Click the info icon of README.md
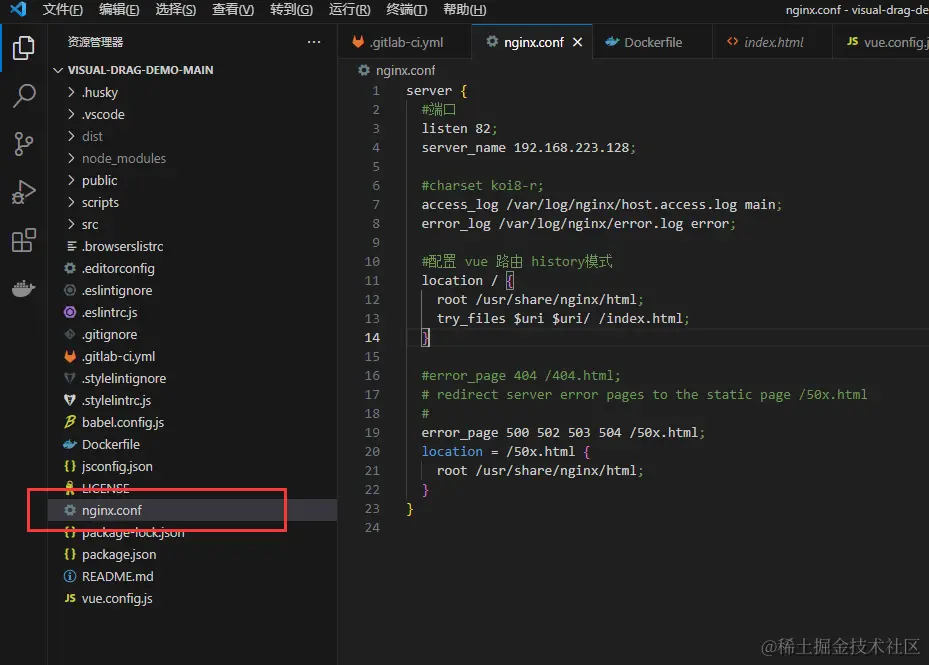The image size is (929, 665). pos(70,576)
